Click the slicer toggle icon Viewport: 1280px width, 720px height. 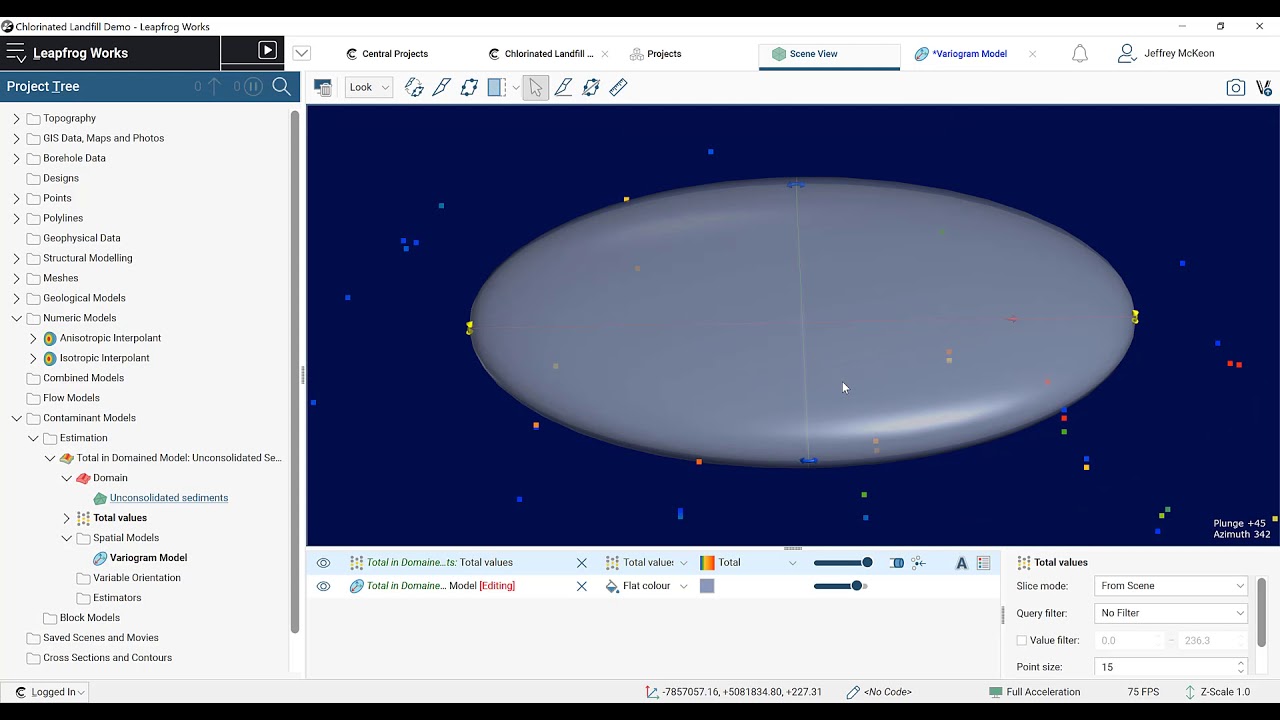pos(496,87)
